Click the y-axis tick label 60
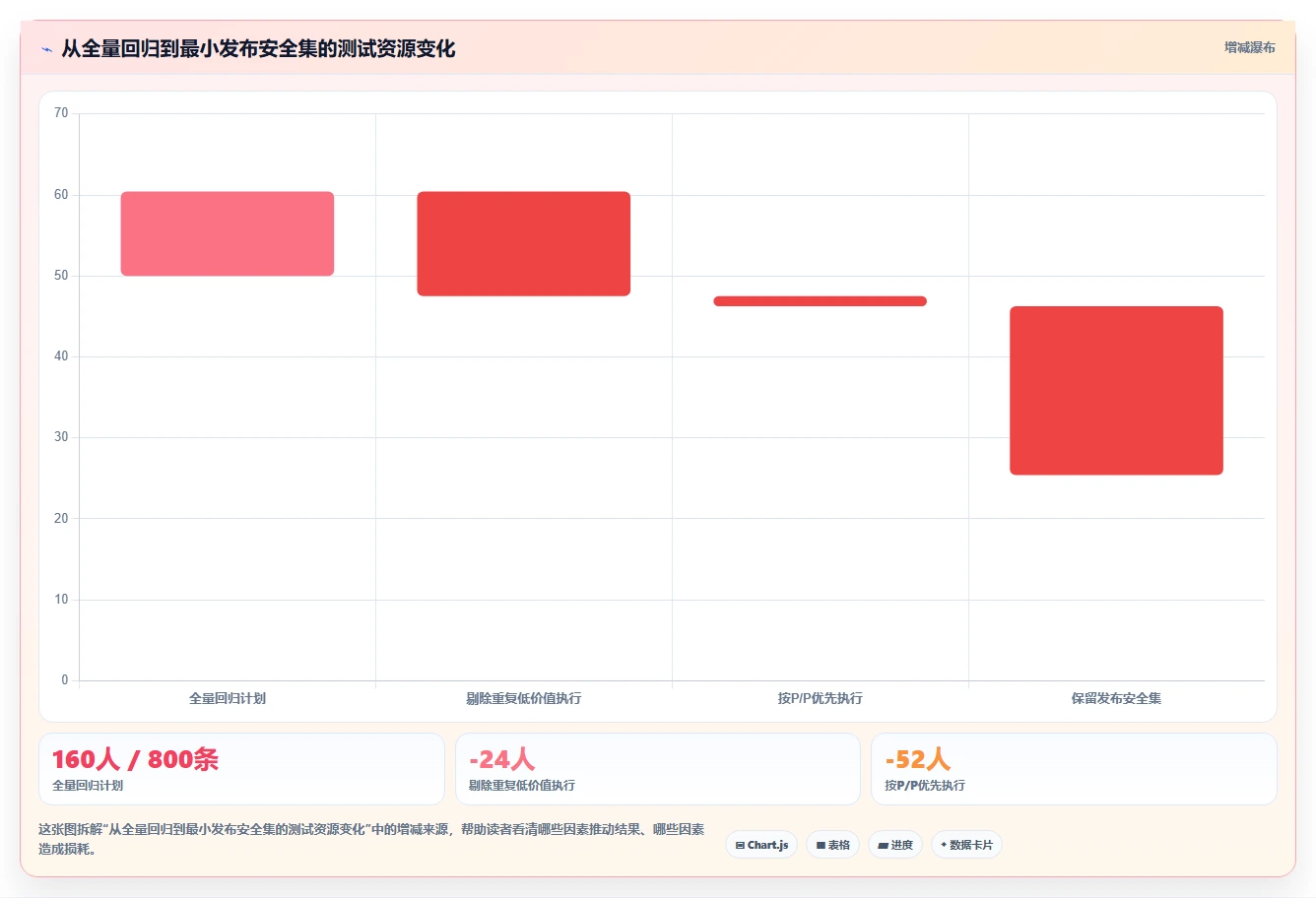The height and width of the screenshot is (898, 1316). pos(61,195)
